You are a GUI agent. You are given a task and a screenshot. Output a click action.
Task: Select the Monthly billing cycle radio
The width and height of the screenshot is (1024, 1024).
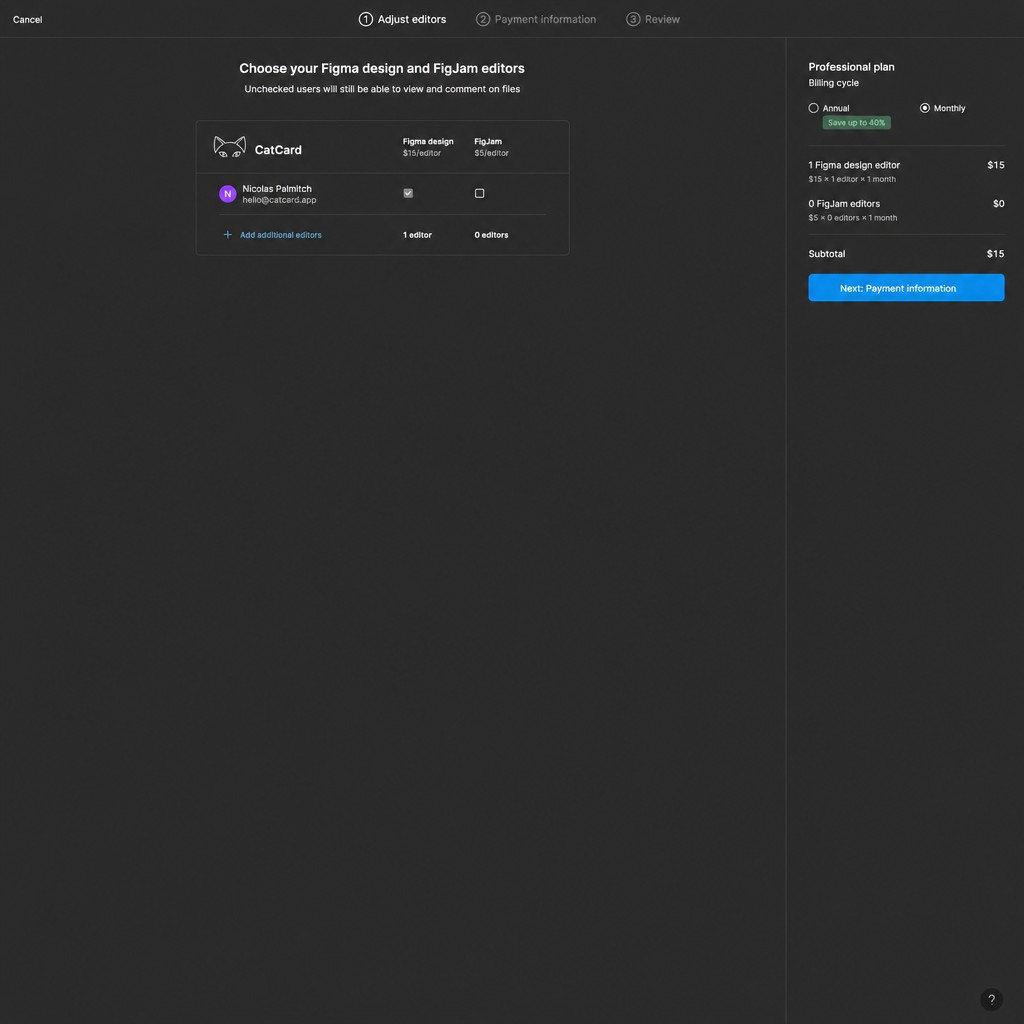click(925, 108)
